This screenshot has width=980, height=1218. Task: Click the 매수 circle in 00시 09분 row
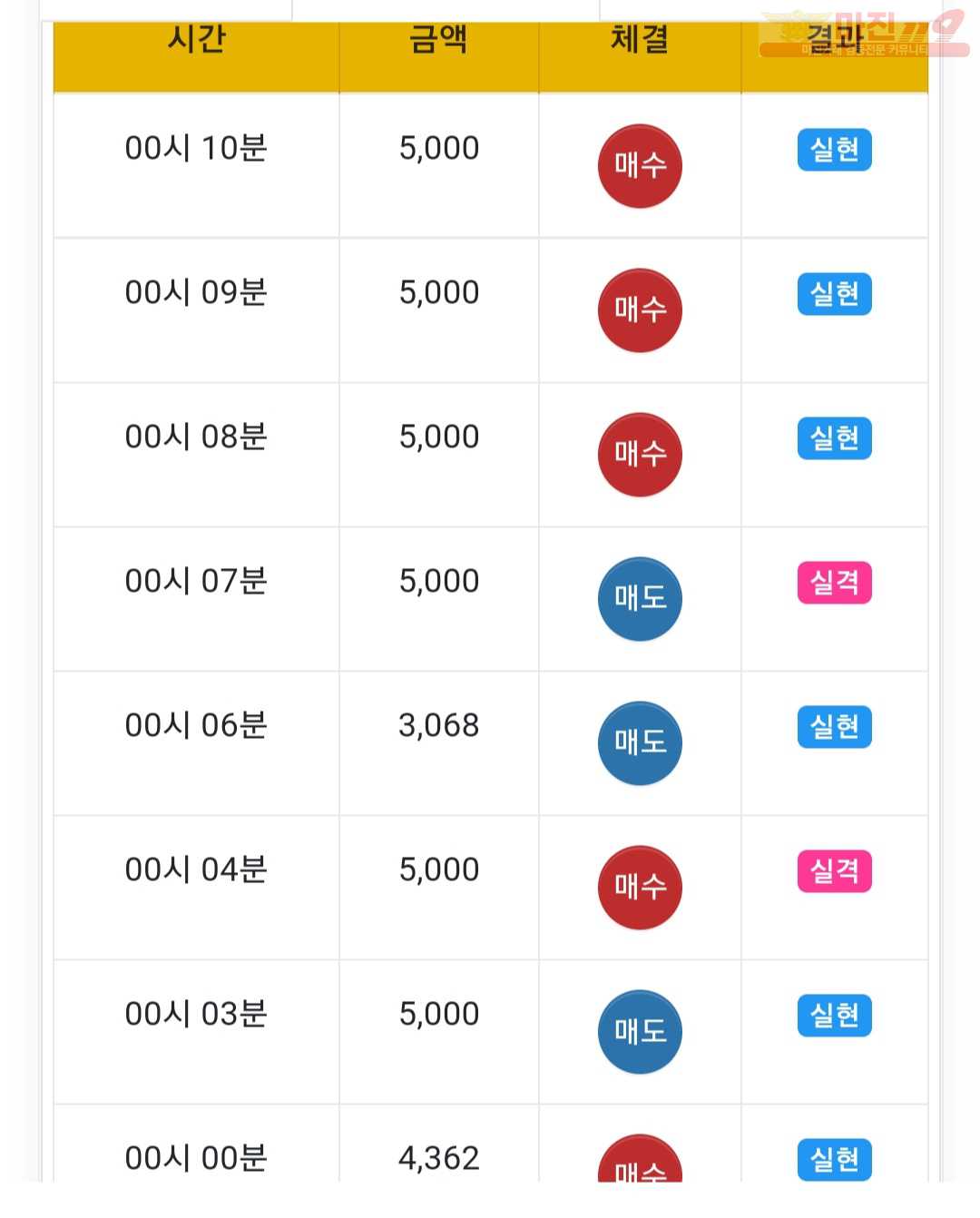click(640, 310)
